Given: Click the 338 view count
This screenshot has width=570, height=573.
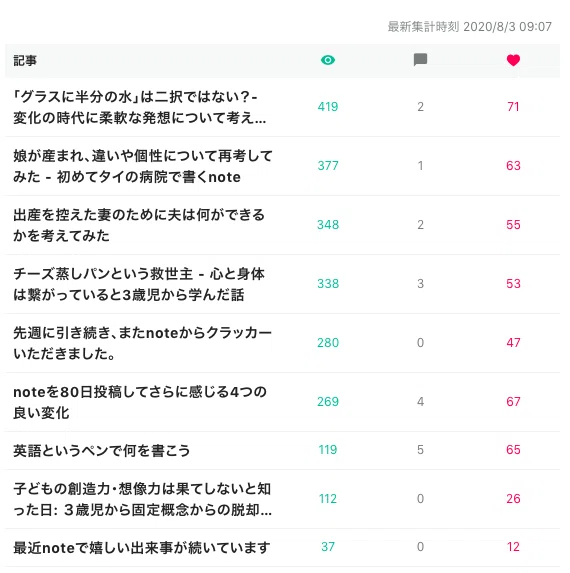Looking at the screenshot, I should point(328,284).
